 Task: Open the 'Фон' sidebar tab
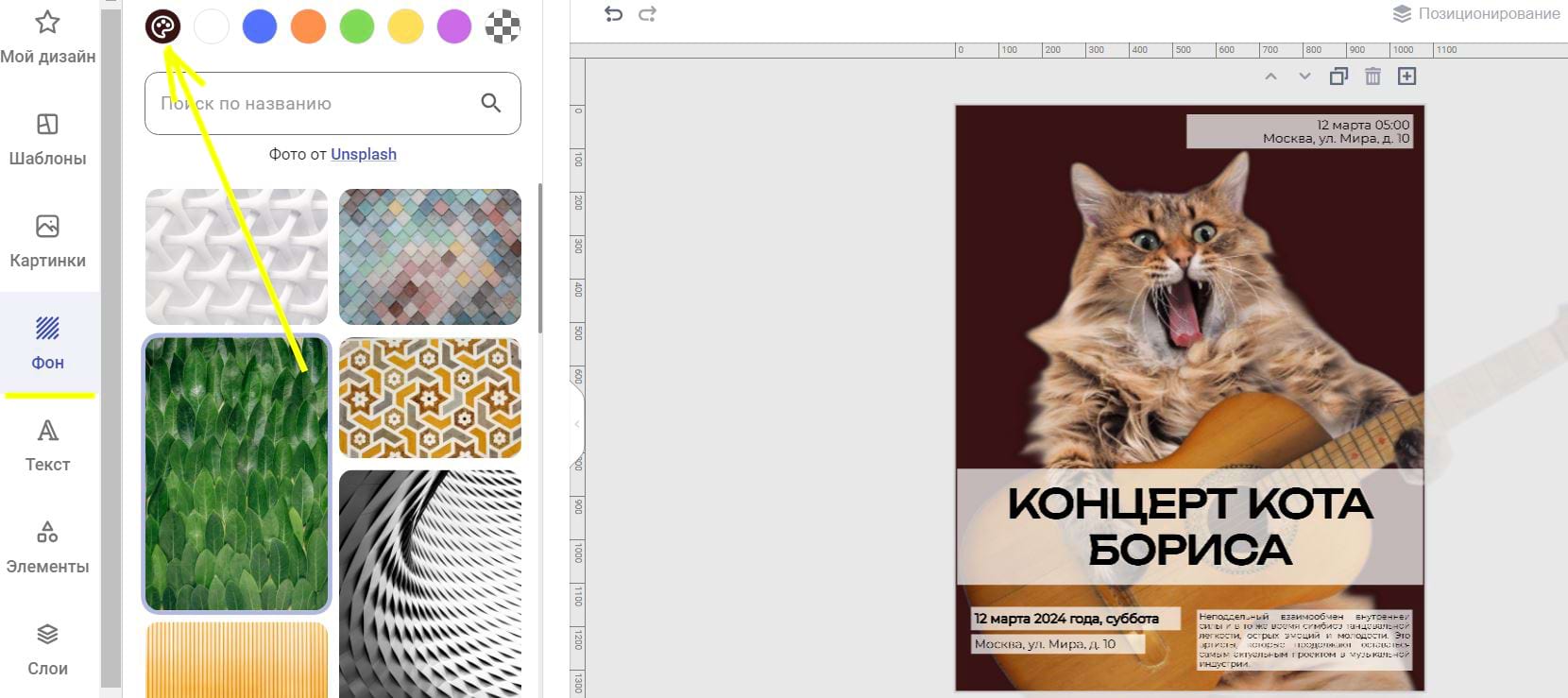click(47, 344)
